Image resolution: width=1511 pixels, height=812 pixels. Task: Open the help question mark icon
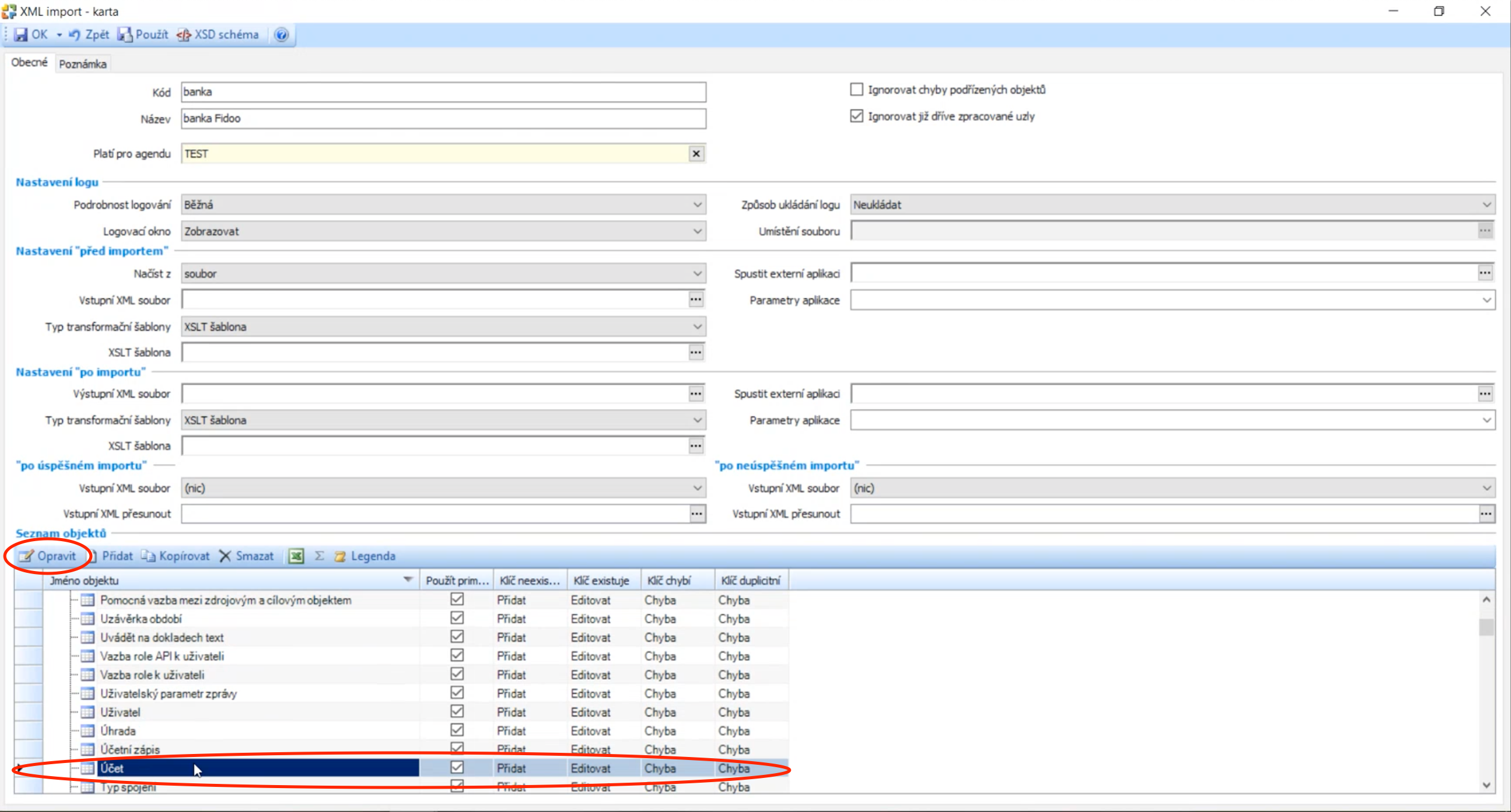coord(282,35)
